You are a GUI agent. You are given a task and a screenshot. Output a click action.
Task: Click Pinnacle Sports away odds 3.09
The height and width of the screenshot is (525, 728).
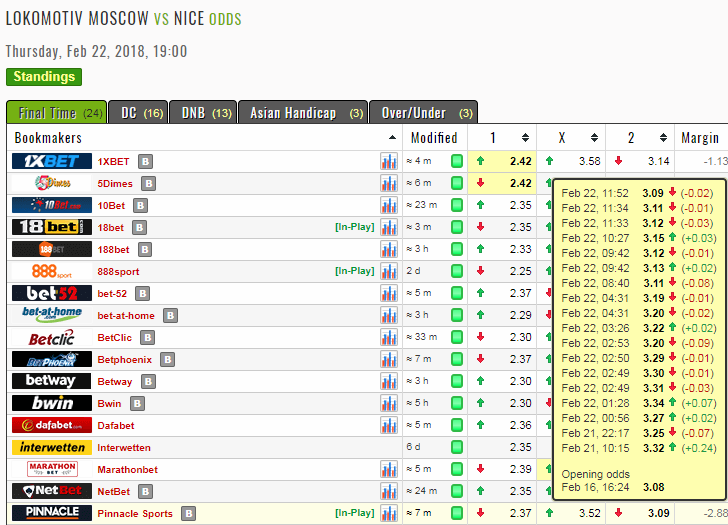658,513
